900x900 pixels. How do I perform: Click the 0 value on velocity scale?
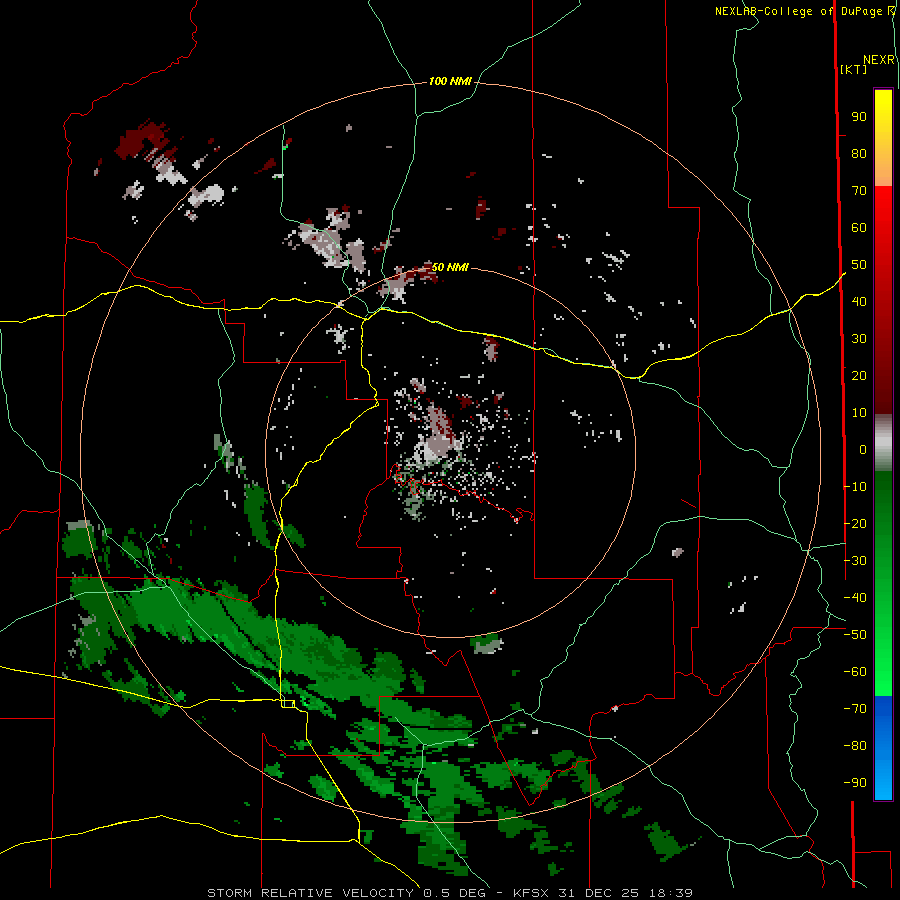pos(863,449)
